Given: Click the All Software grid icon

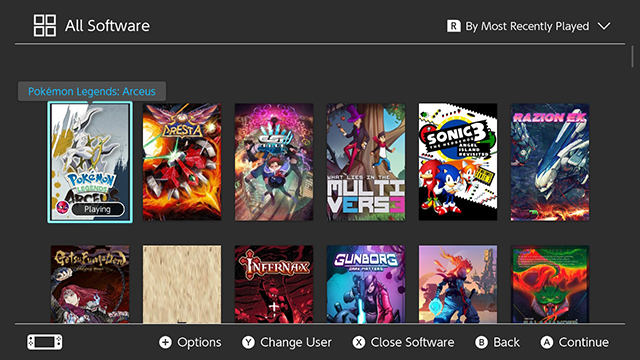Looking at the screenshot, I should [45, 26].
